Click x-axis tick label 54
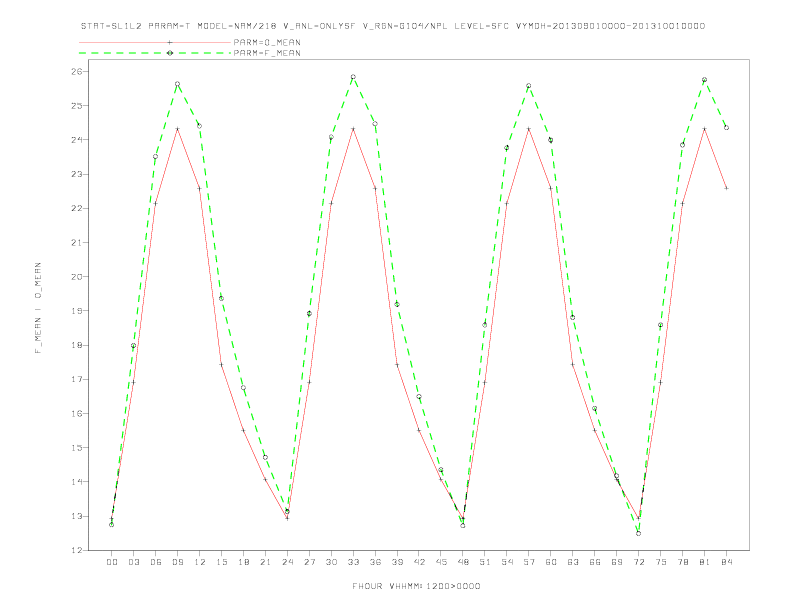 coord(507,562)
